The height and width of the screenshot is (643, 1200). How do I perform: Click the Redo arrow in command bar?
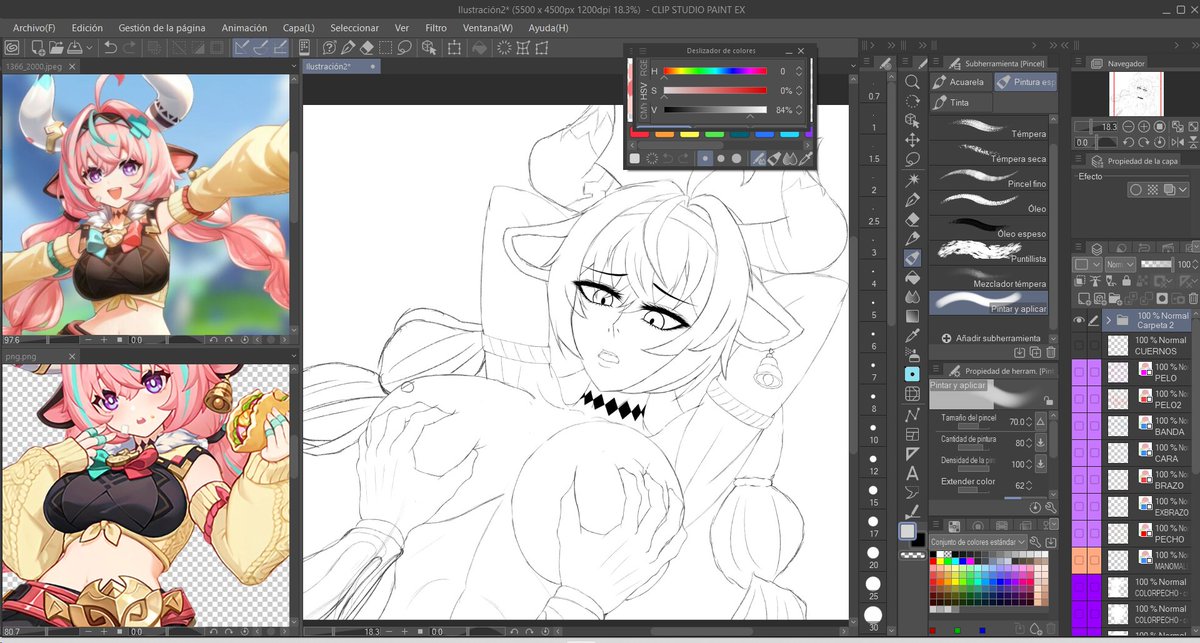[x=130, y=47]
